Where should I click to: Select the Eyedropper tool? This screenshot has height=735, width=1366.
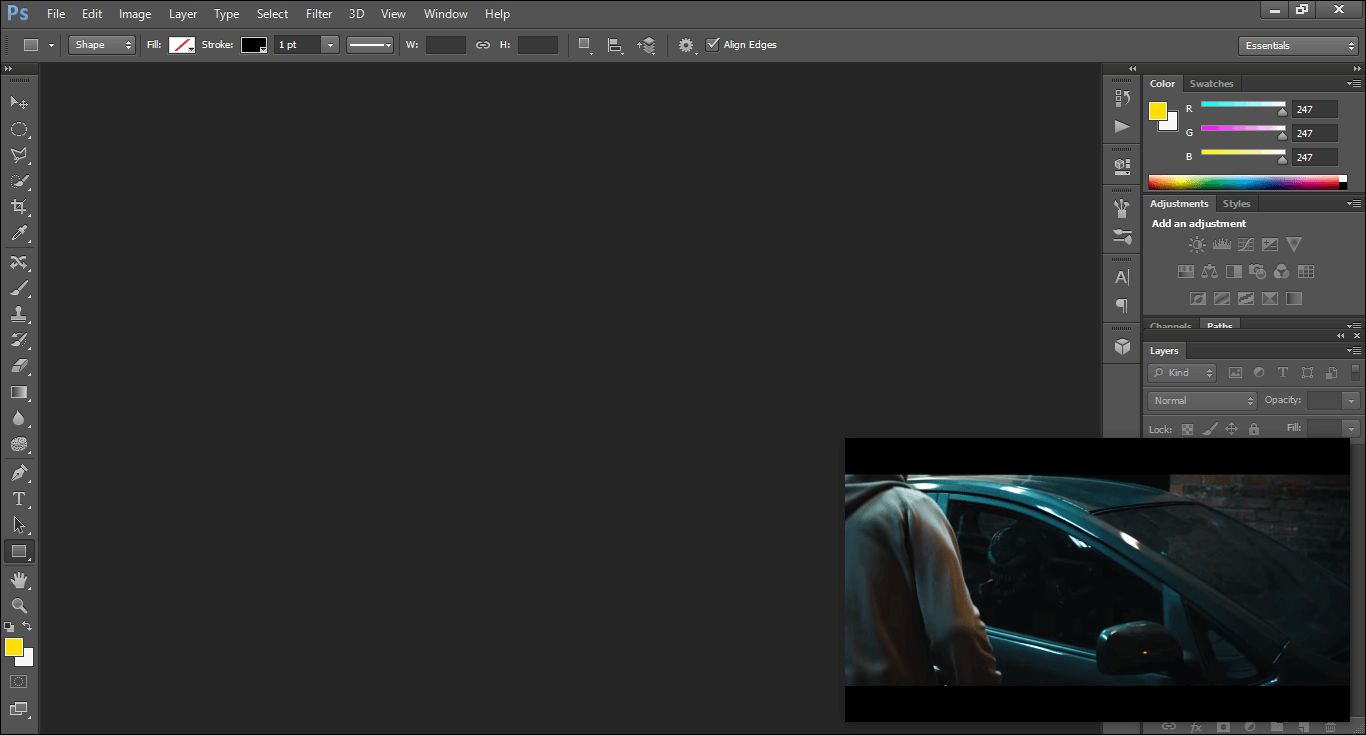[19, 234]
